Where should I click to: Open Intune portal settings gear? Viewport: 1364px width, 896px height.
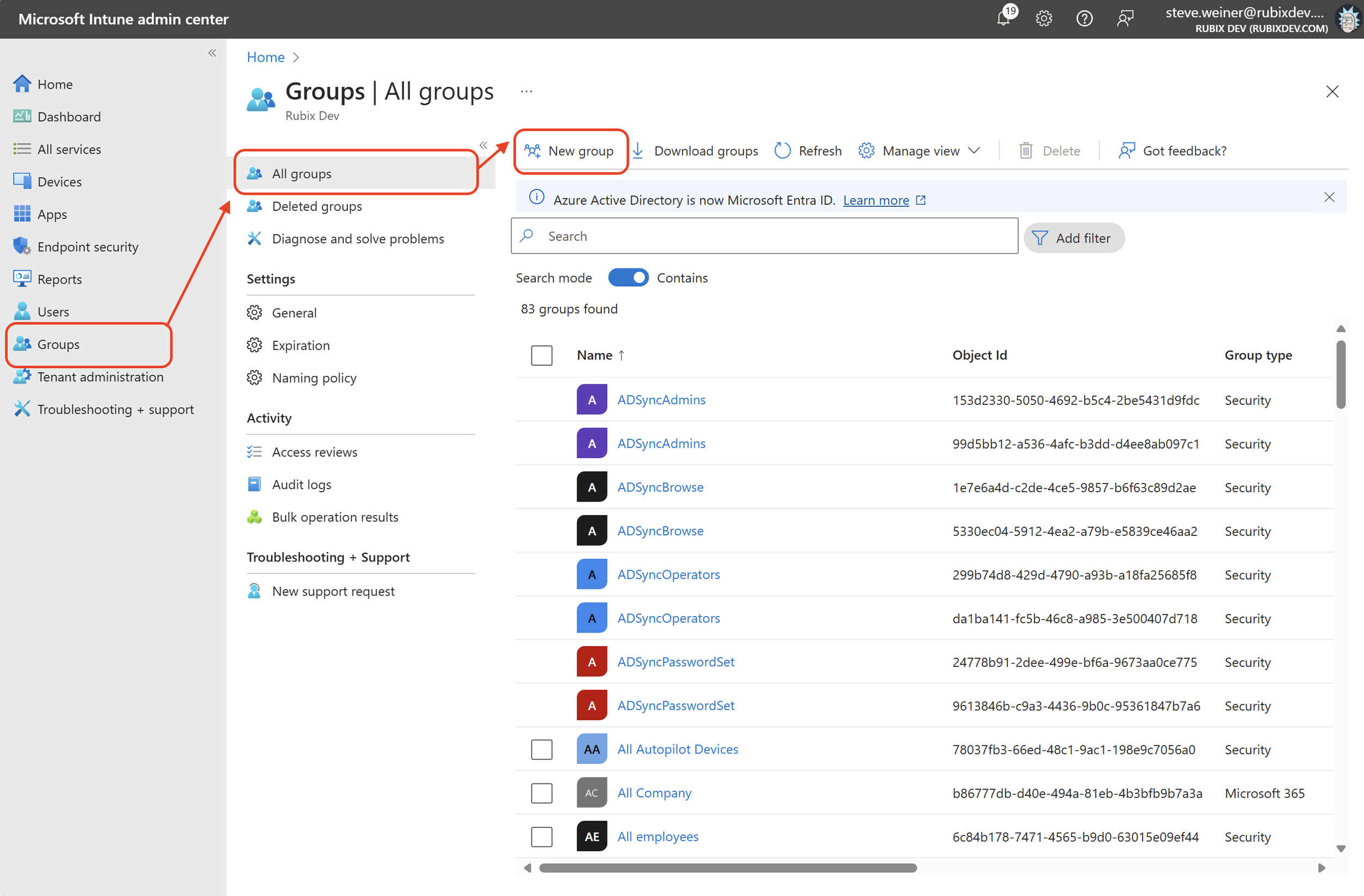pyautogui.click(x=1044, y=18)
